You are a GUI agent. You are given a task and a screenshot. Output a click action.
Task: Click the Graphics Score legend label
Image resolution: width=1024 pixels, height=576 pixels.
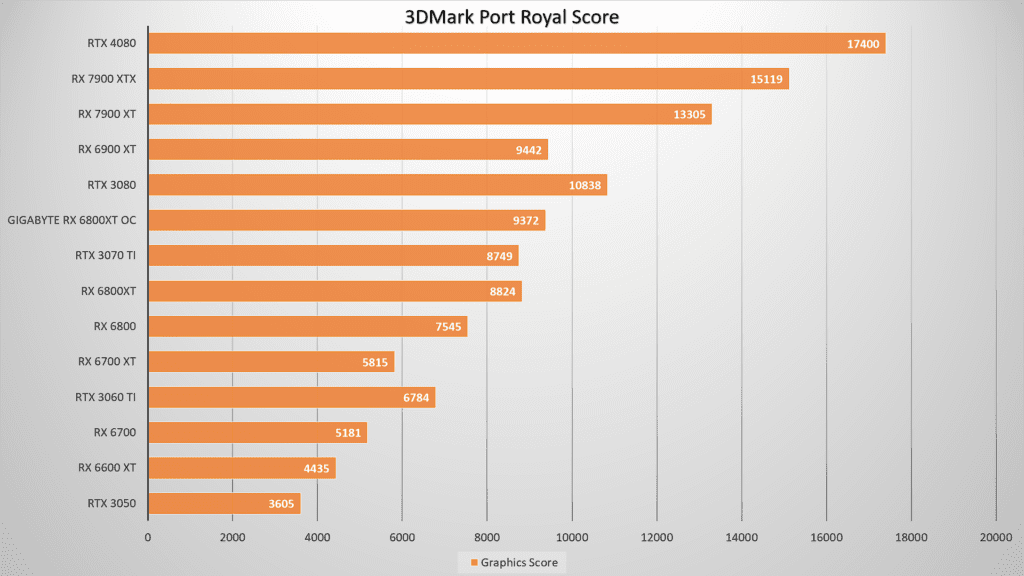point(519,562)
